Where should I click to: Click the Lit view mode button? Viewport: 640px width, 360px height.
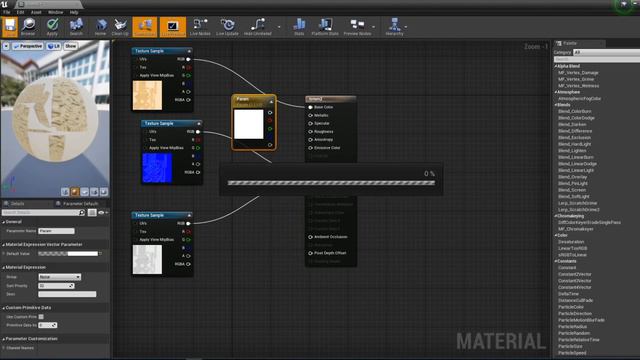(x=54, y=46)
